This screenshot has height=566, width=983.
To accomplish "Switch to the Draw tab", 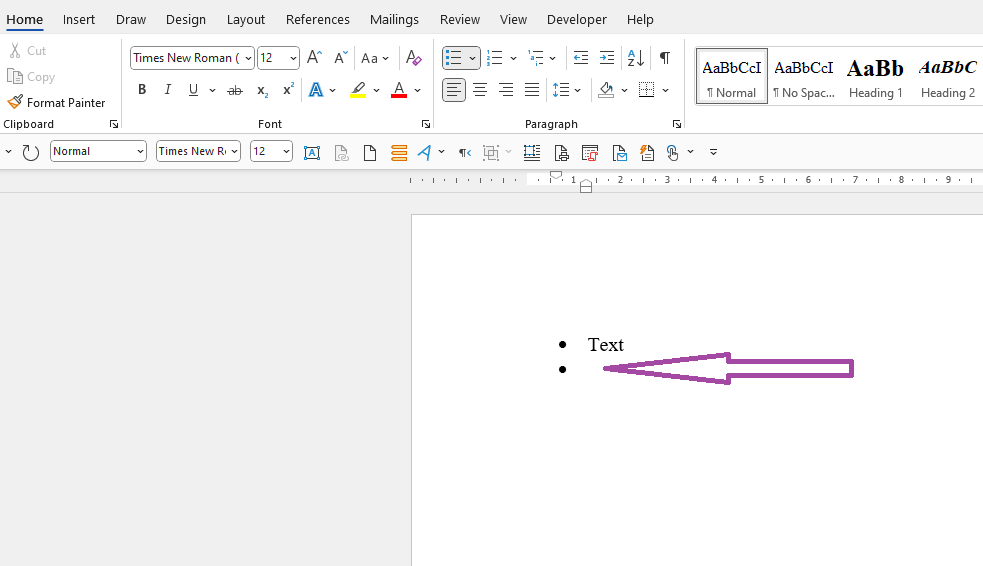I will click(x=130, y=19).
